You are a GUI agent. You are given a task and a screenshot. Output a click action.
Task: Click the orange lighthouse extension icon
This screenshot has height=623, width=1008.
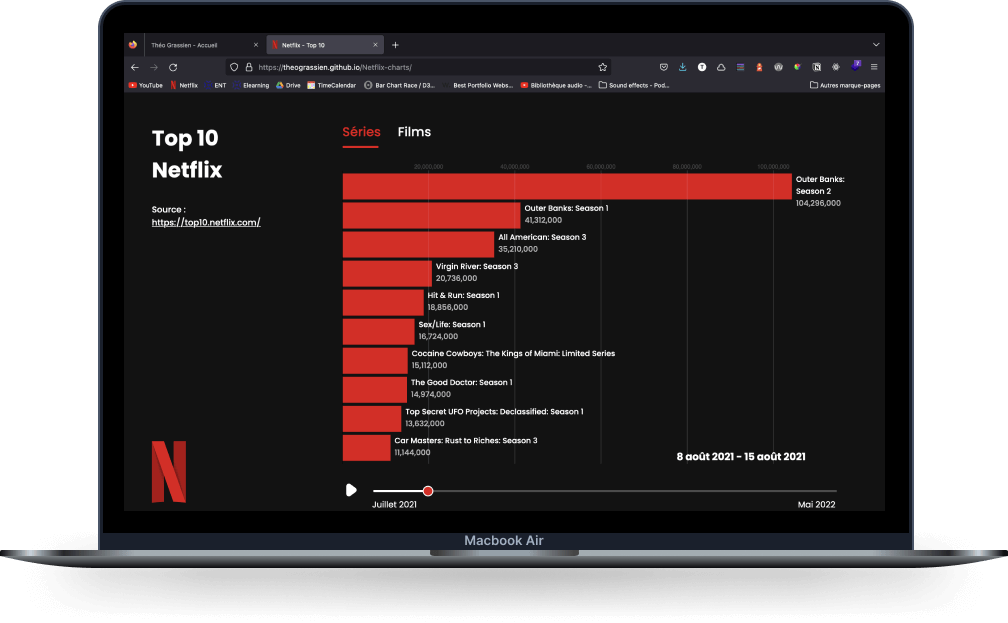(x=759, y=67)
